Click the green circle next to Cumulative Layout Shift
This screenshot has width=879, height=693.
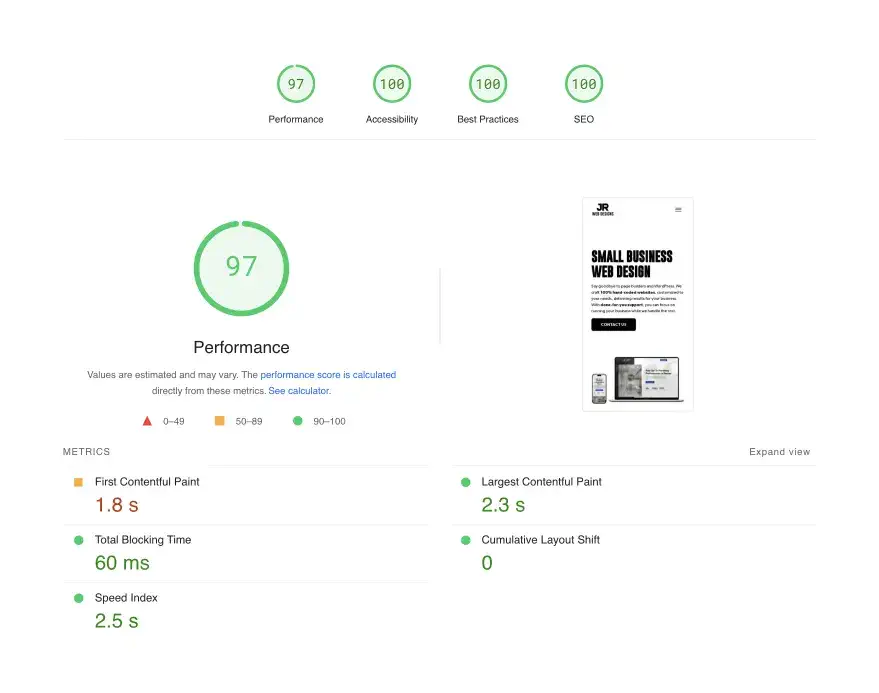(464, 540)
